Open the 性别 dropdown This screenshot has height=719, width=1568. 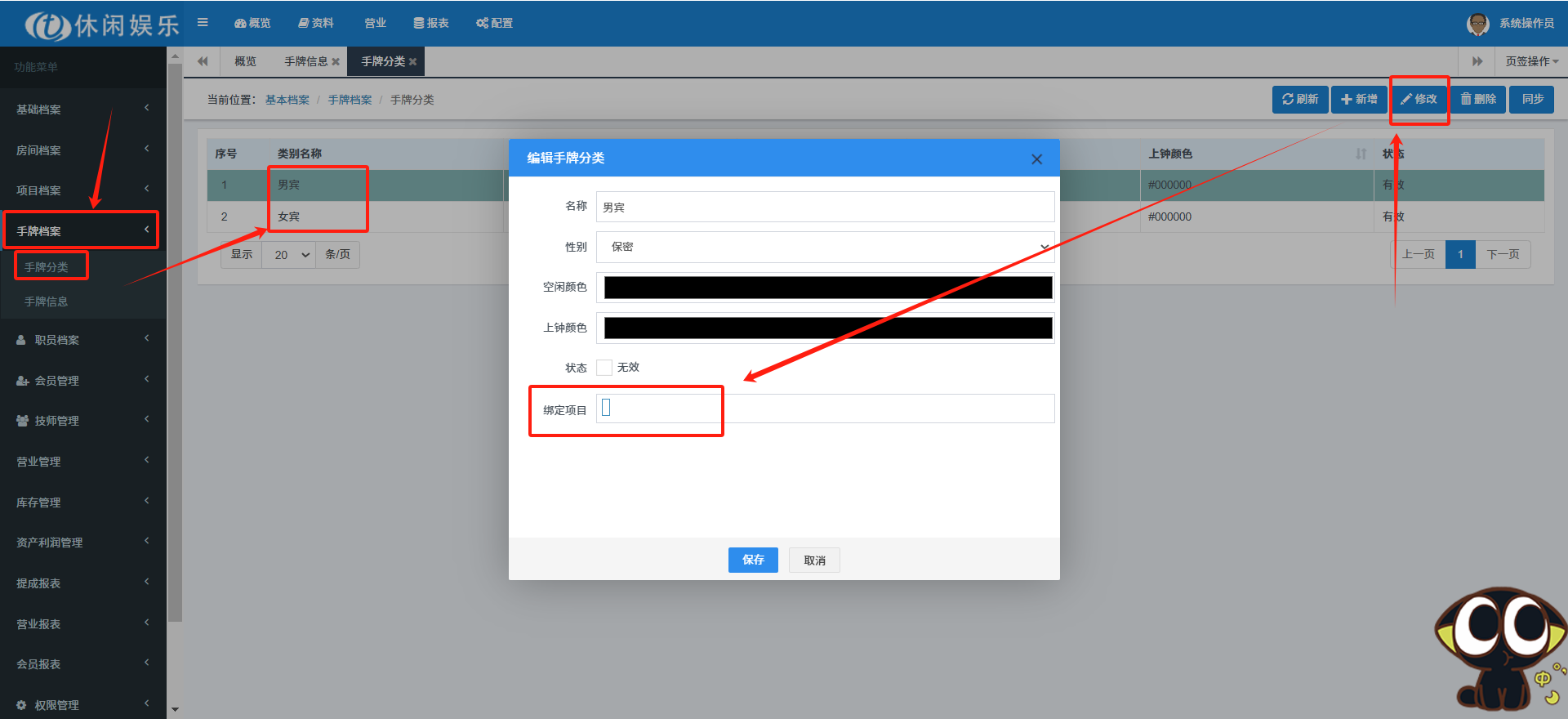click(825, 247)
